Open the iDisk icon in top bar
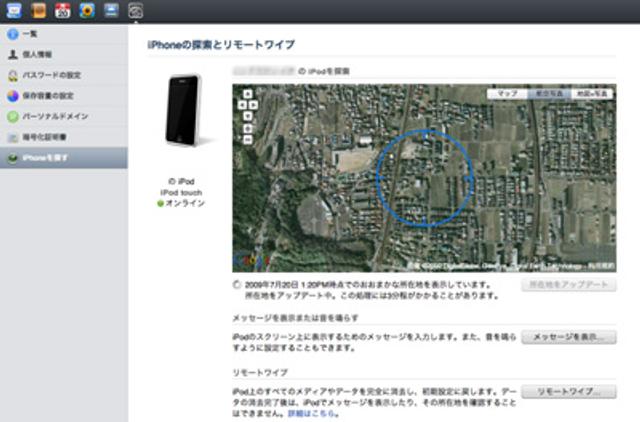The image size is (640, 422). click(x=111, y=10)
